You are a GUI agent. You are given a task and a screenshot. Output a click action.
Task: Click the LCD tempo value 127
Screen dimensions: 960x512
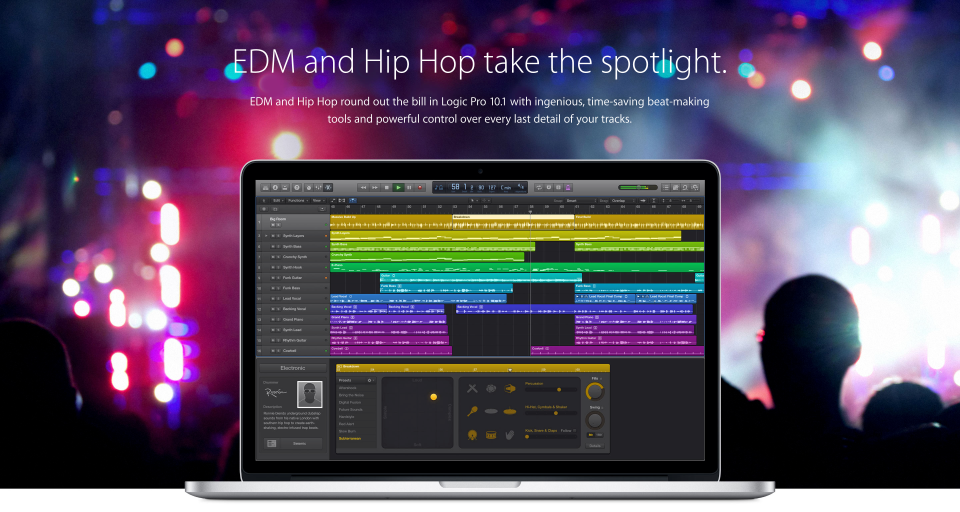click(492, 187)
